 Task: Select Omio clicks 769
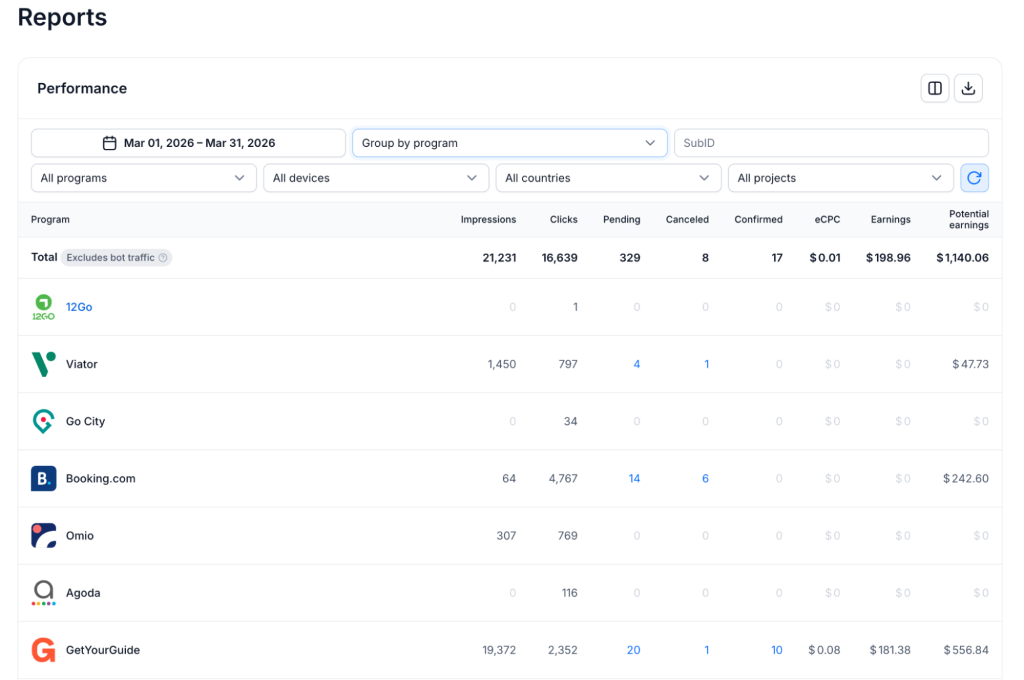(568, 536)
